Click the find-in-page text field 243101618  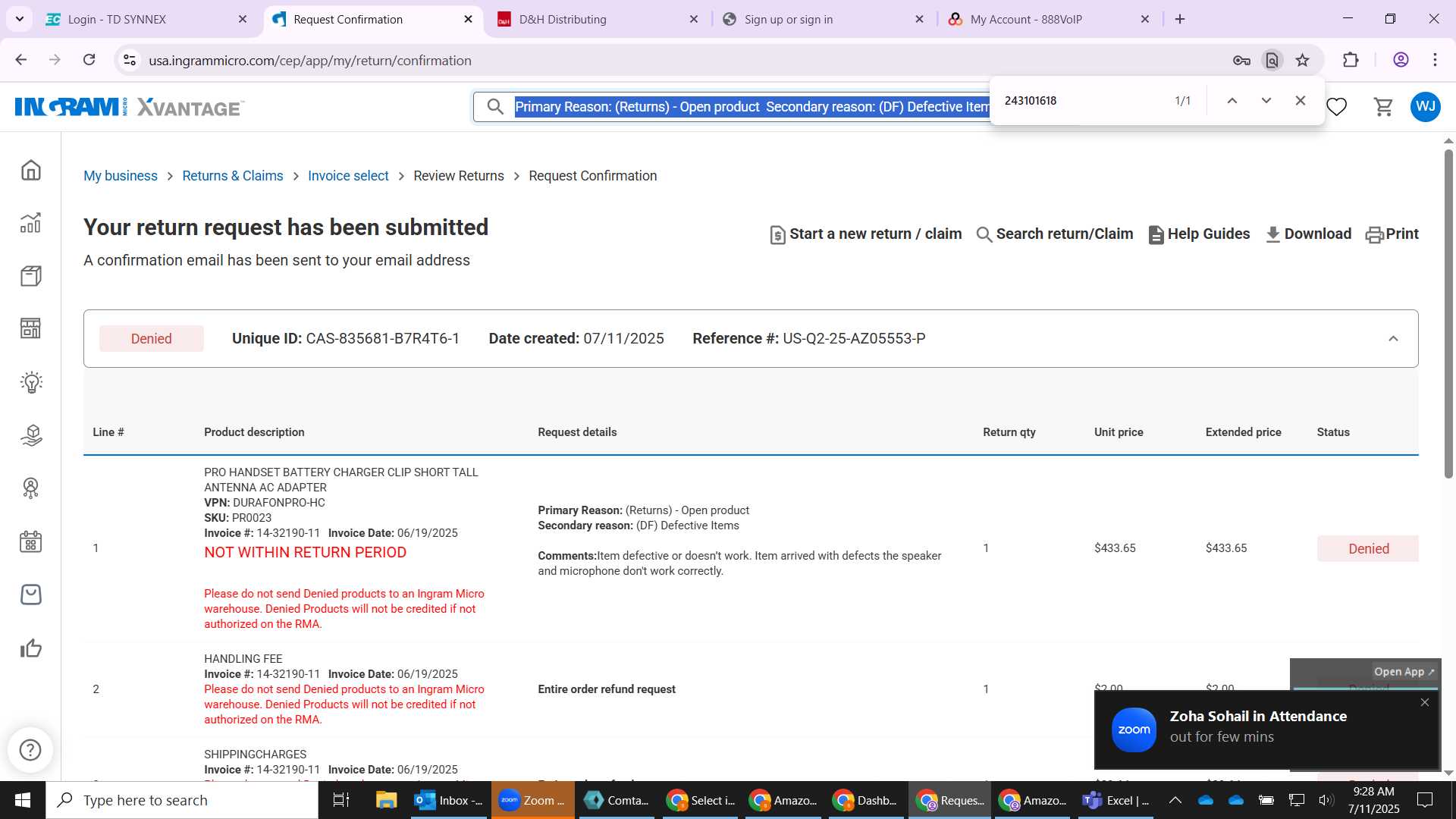tap(1081, 101)
